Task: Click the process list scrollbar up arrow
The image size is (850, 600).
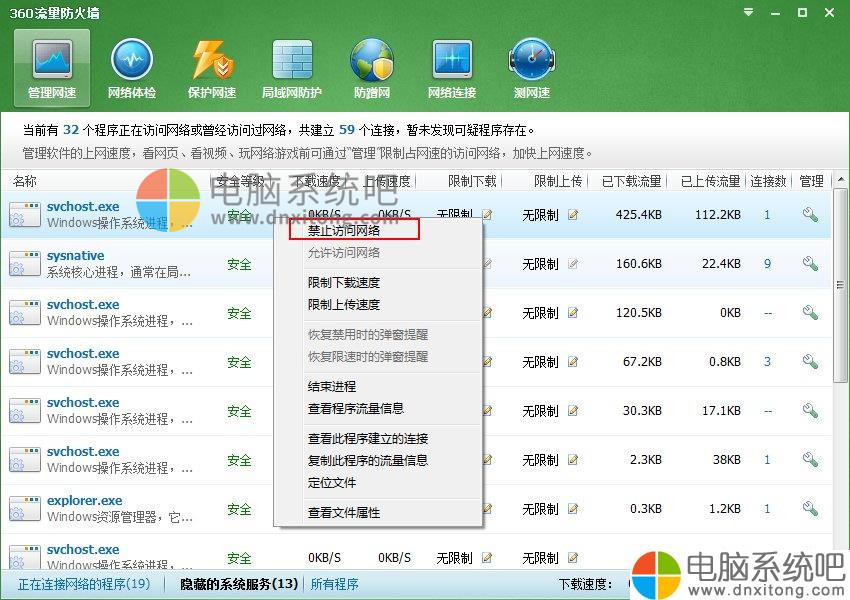Action: click(841, 179)
